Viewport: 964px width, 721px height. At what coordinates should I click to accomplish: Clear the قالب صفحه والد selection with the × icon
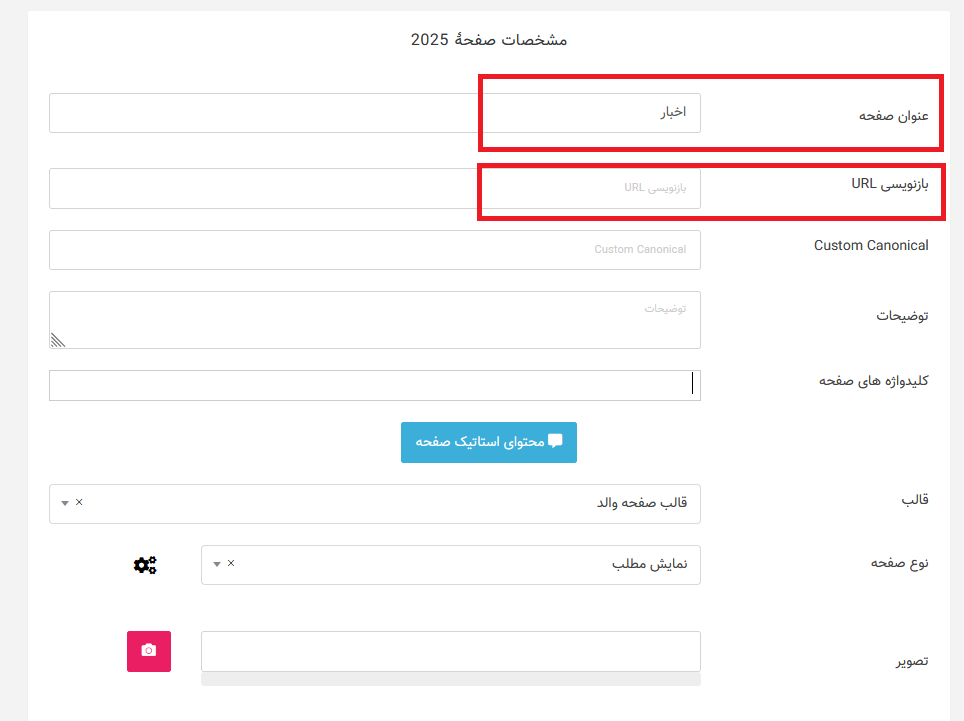[x=78, y=502]
